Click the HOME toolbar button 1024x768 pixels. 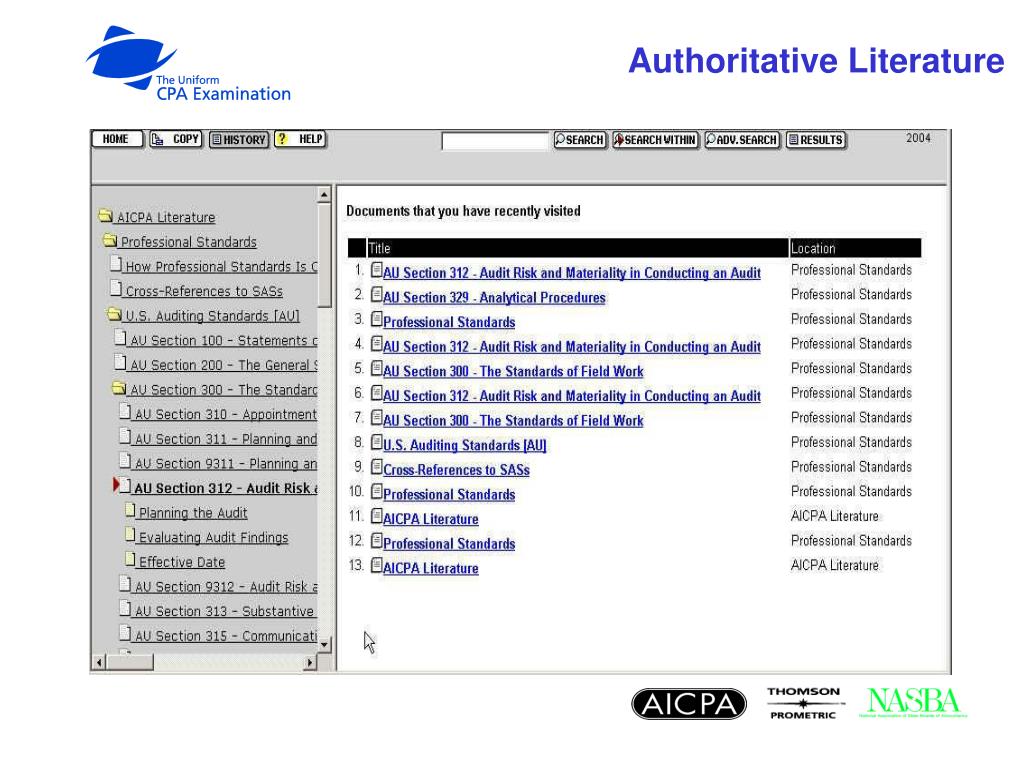pyautogui.click(x=116, y=139)
